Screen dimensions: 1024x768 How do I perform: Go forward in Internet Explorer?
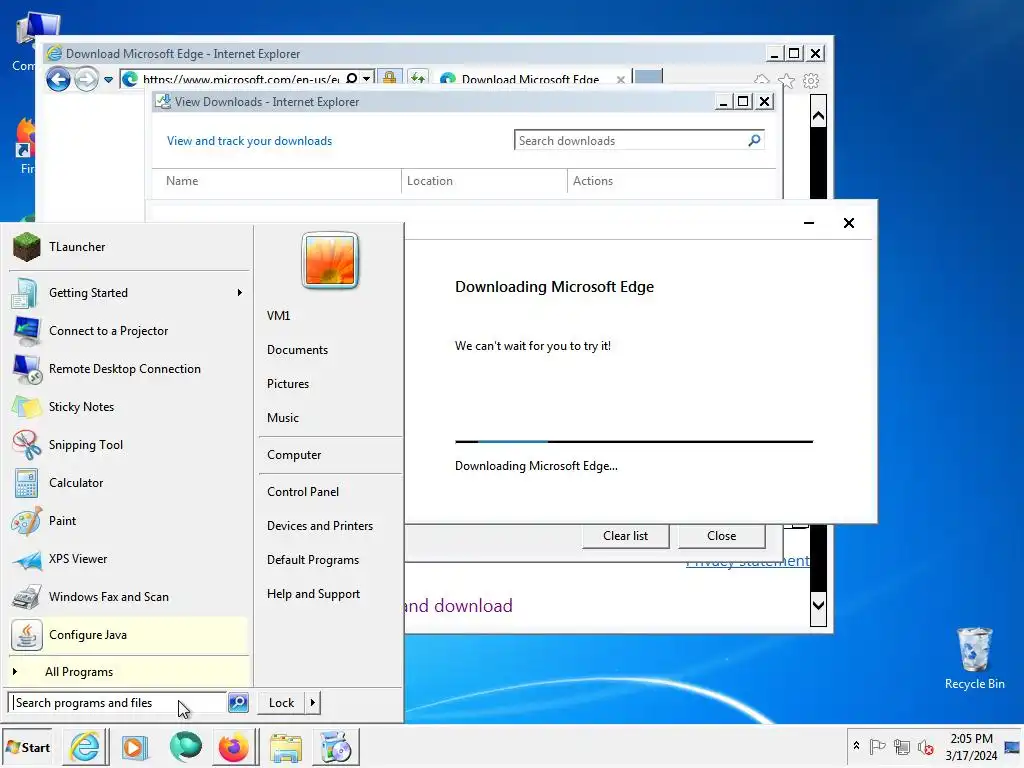[86, 80]
